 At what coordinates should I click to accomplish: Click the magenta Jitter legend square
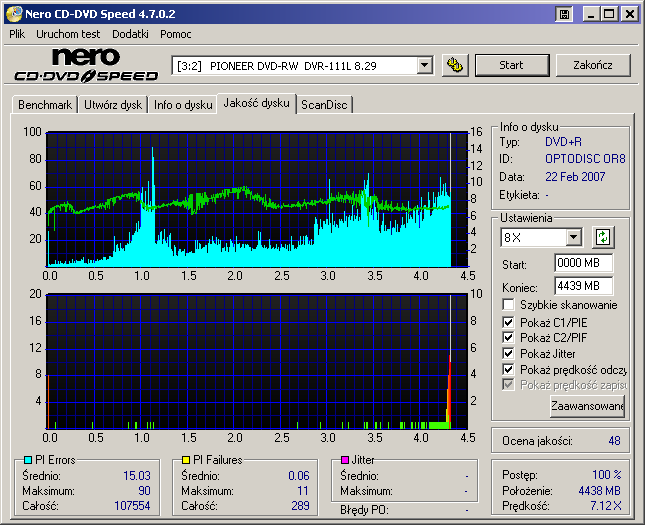345,460
